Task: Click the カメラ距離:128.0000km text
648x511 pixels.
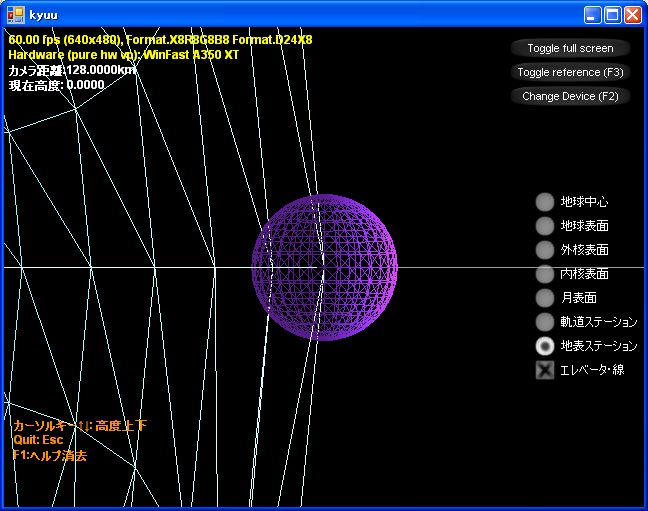Action: point(72,70)
